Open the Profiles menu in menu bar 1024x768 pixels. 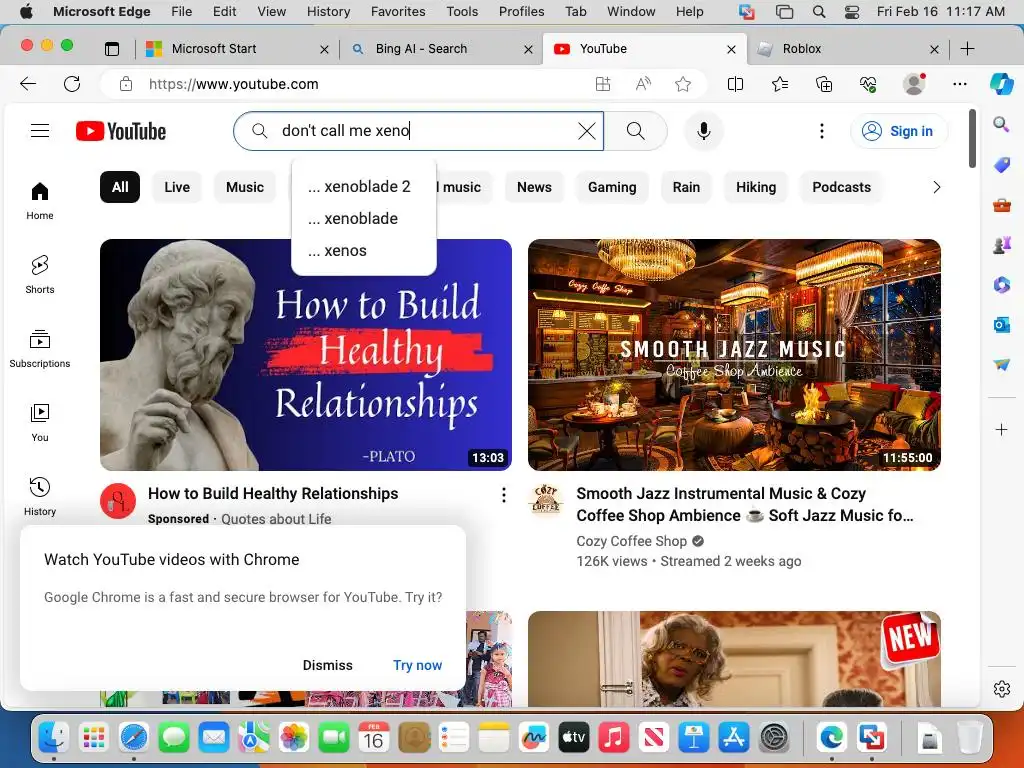[521, 11]
